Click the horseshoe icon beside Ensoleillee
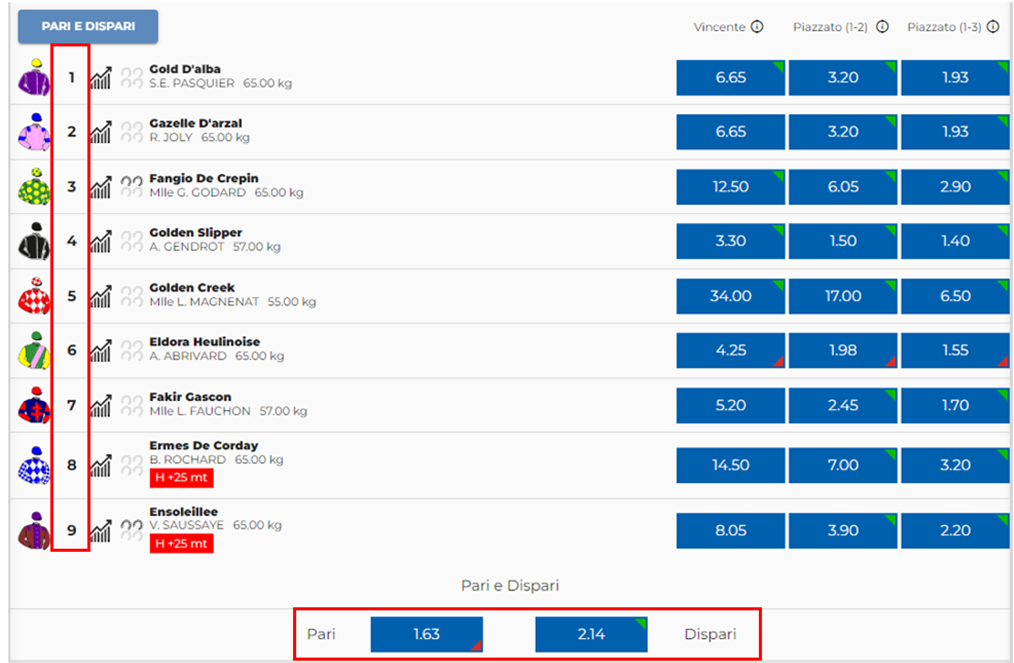Screen dimensions: 1014x663 click(x=132, y=530)
